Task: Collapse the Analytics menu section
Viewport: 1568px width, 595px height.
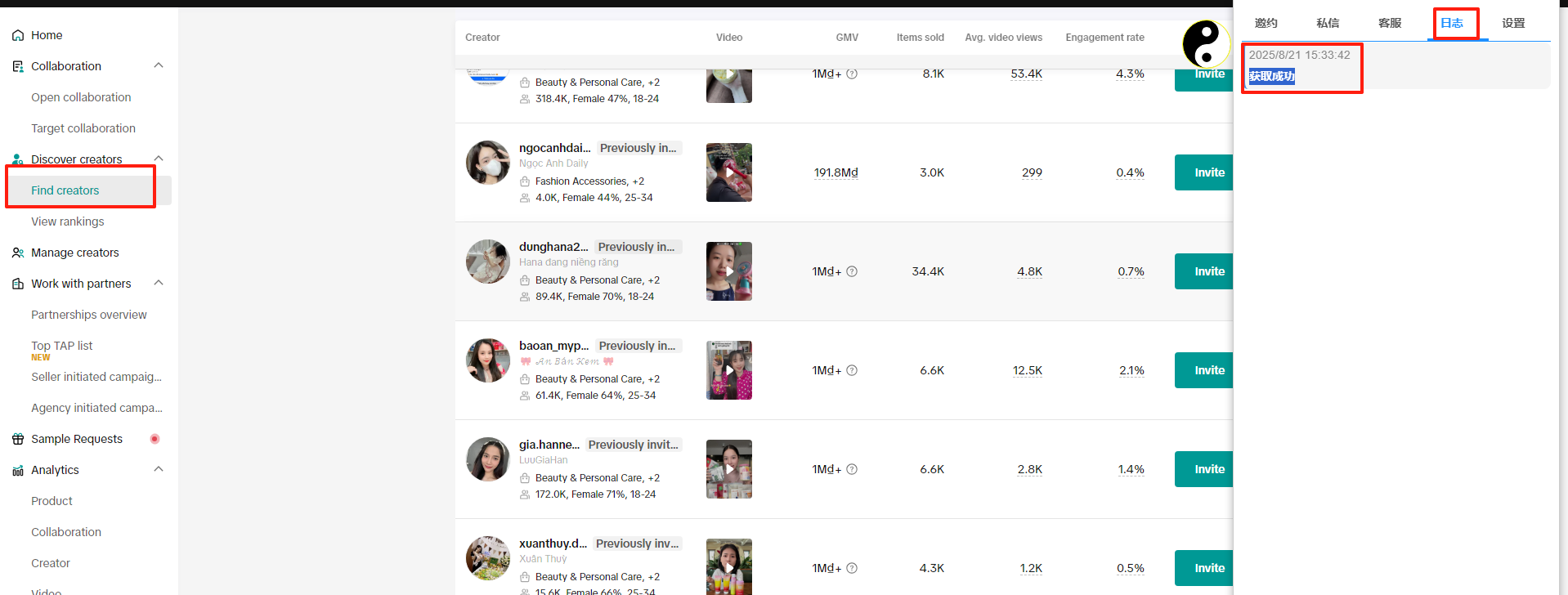Action: pos(159,469)
